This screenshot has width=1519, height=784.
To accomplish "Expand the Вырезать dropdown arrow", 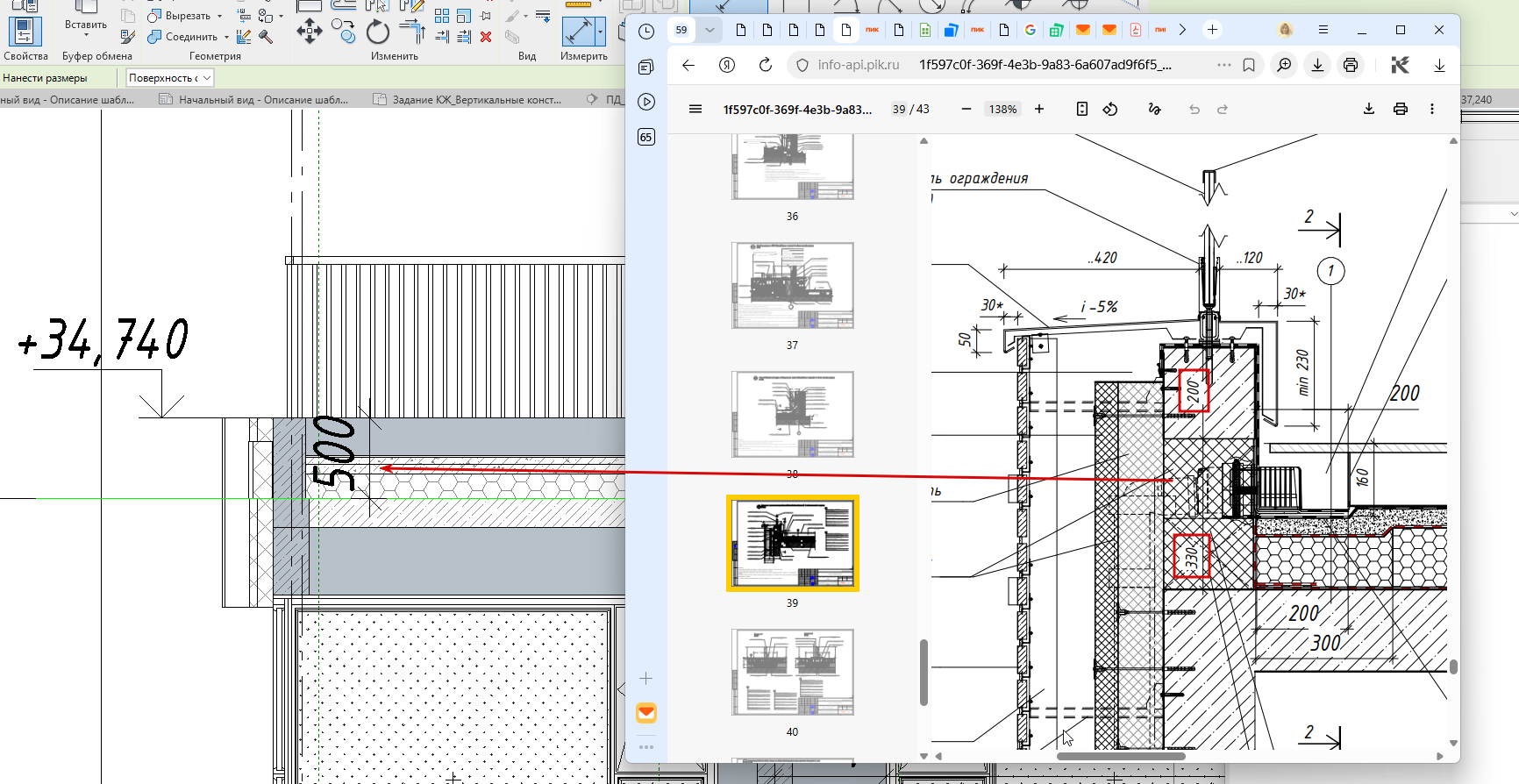I will pos(219,16).
